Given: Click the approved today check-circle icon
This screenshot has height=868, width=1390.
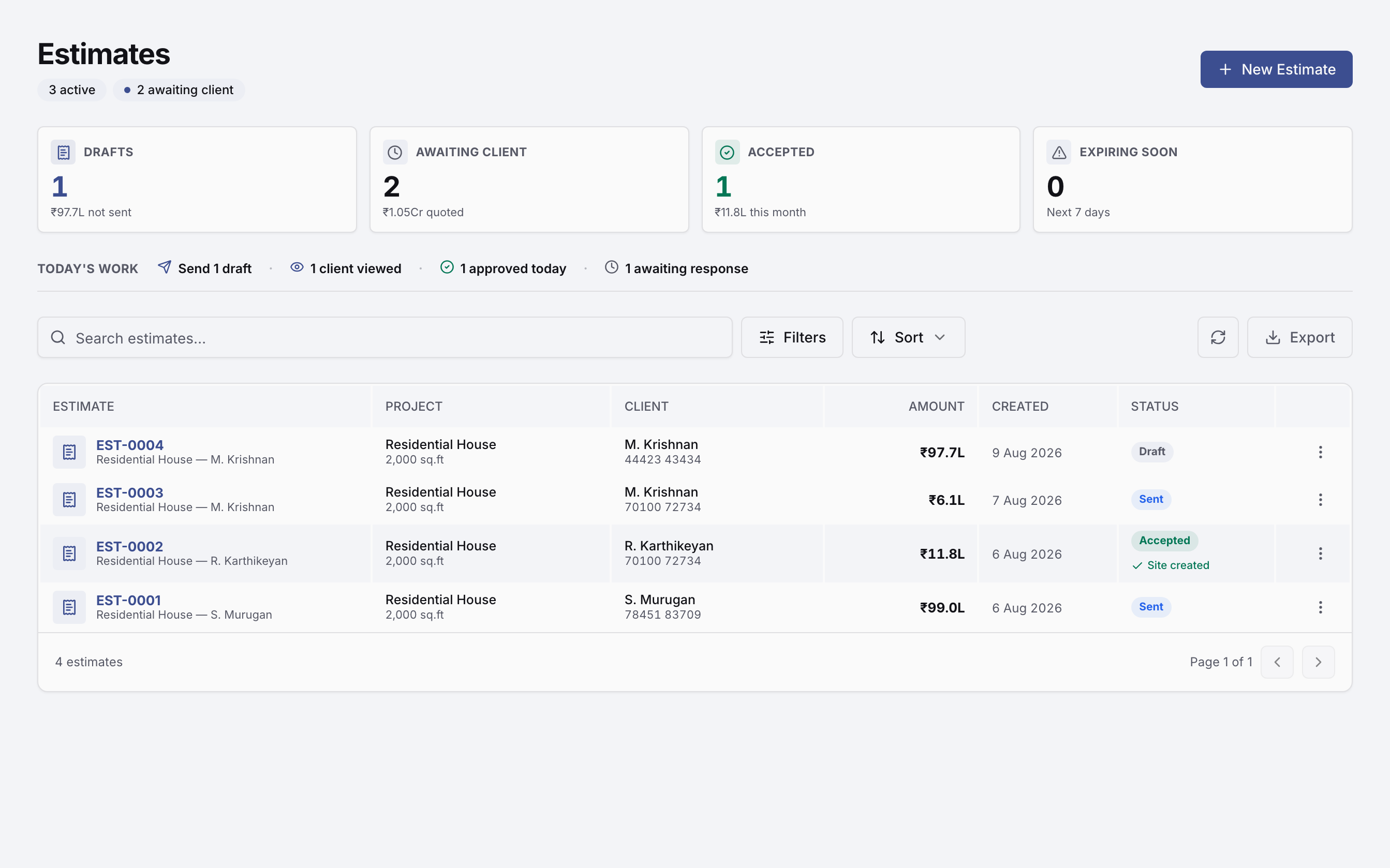Looking at the screenshot, I should [447, 267].
